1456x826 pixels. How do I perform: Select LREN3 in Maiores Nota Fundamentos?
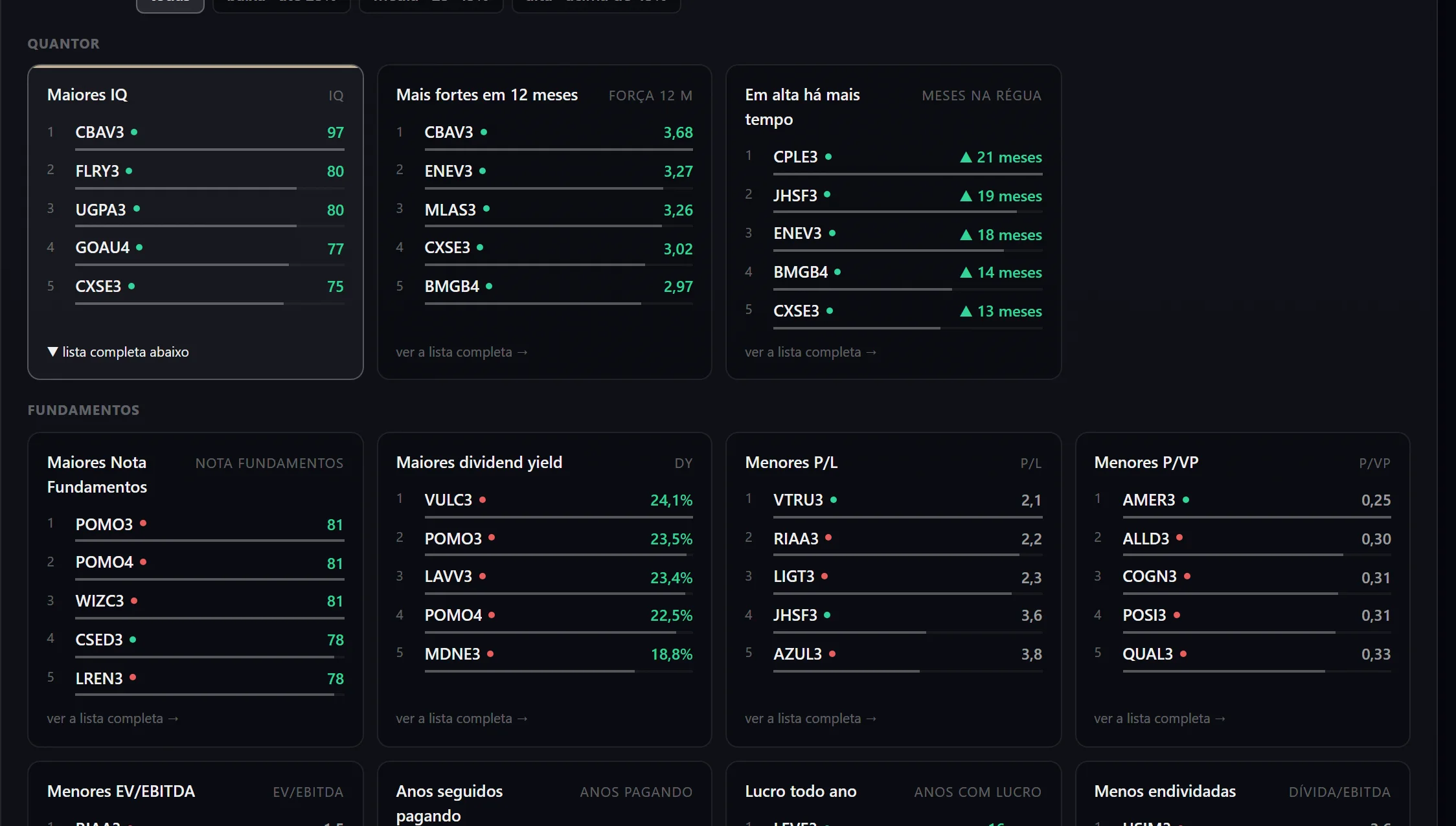coord(98,678)
